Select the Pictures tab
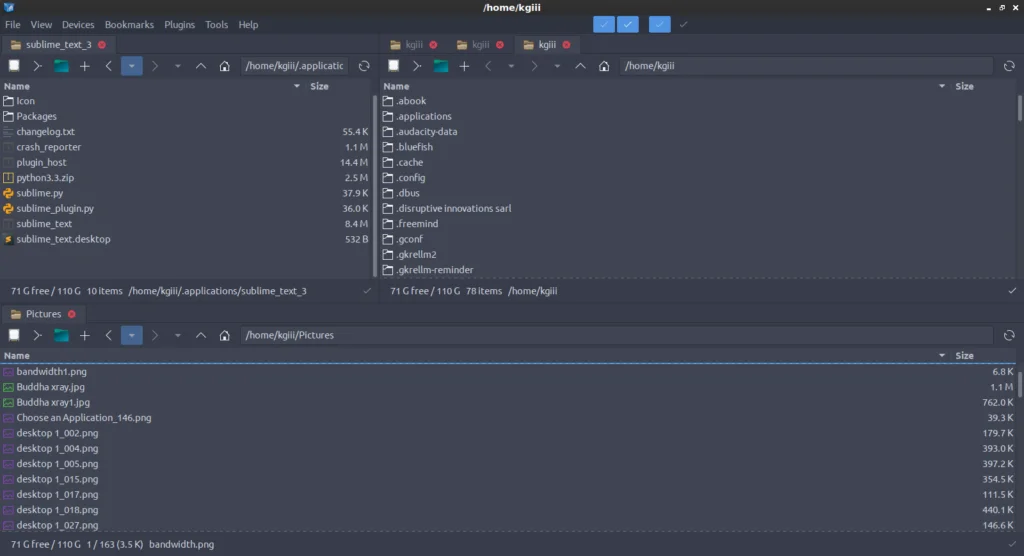The height and width of the screenshot is (556, 1024). click(x=43, y=314)
